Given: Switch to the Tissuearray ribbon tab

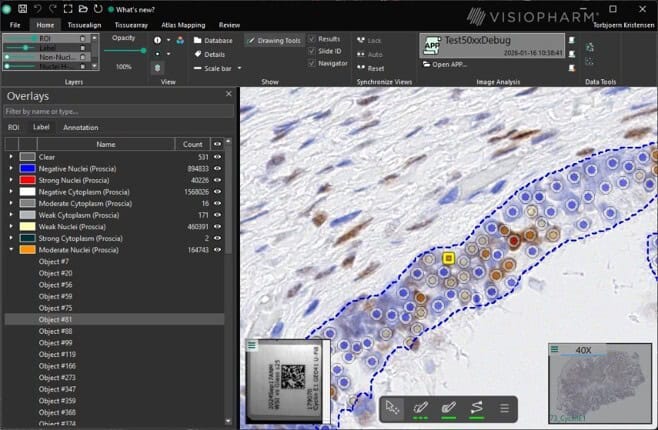Looking at the screenshot, I should (x=131, y=25).
